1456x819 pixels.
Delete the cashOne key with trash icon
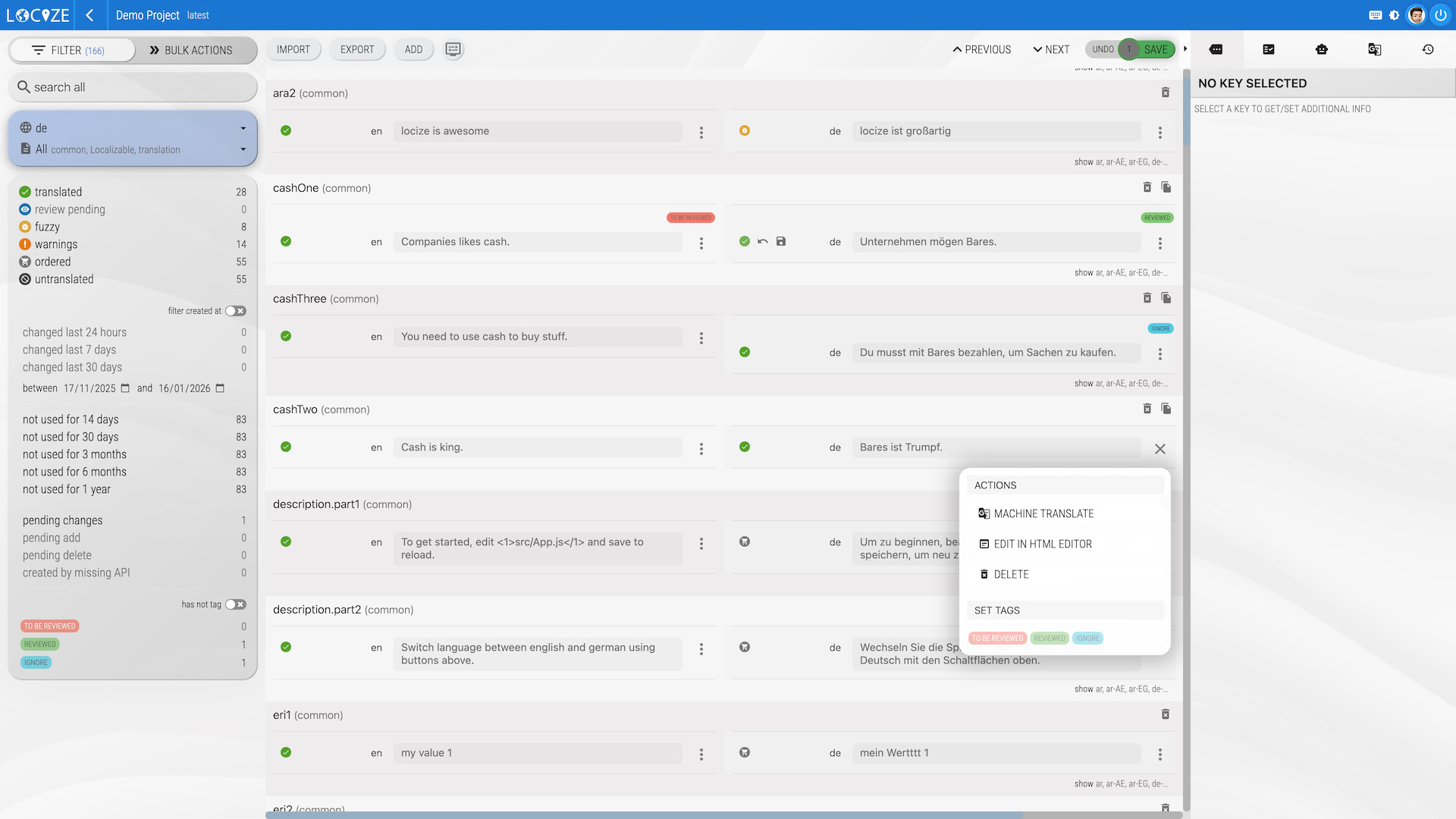1147,187
